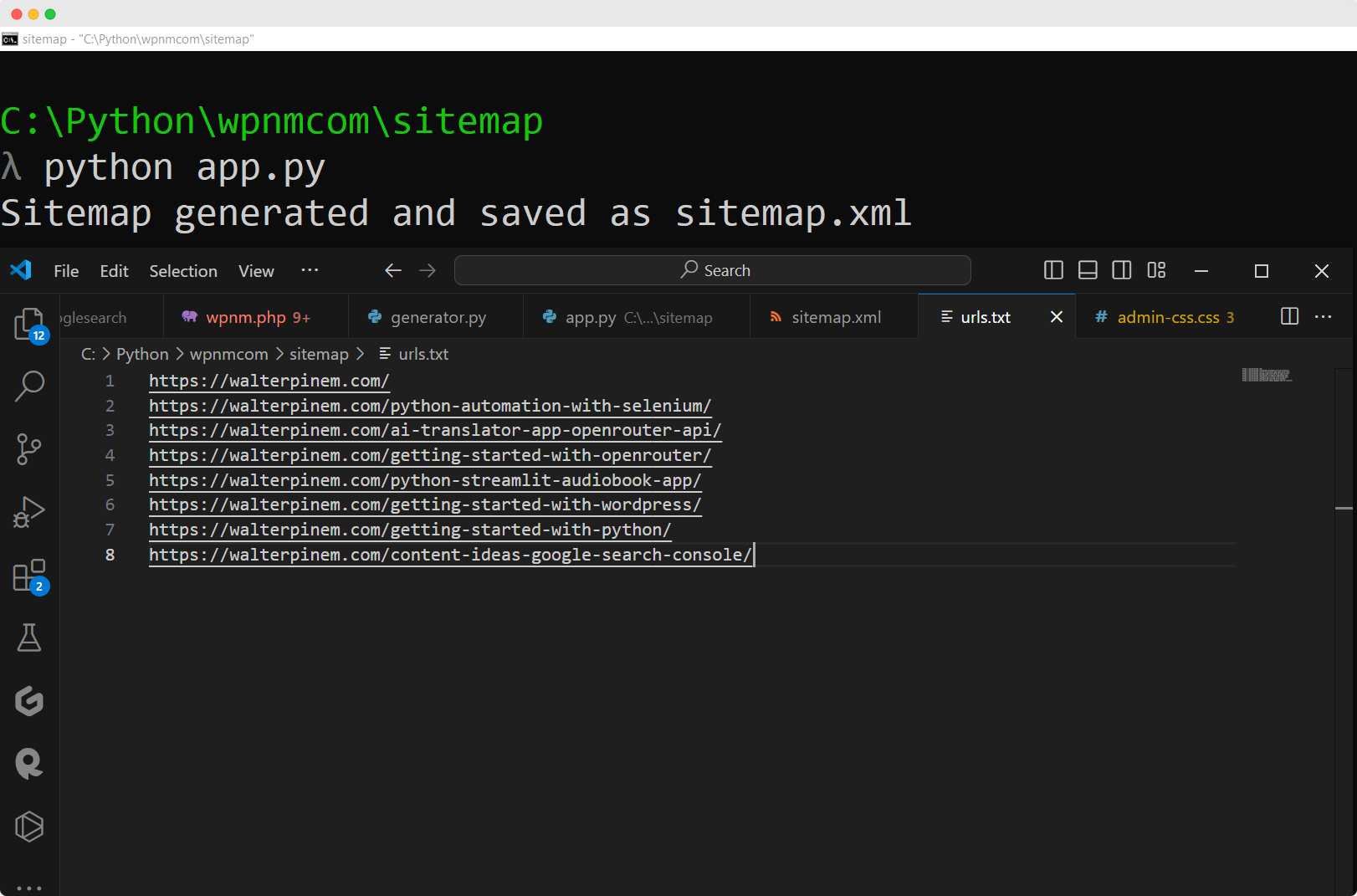1357x896 pixels.
Task: Open the Edit menu
Action: pos(114,271)
